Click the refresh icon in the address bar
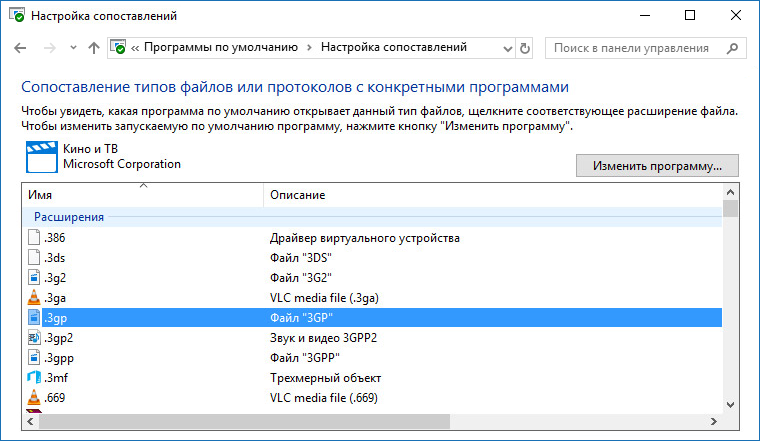Image resolution: width=760 pixels, height=441 pixels. pyautogui.click(x=524, y=48)
